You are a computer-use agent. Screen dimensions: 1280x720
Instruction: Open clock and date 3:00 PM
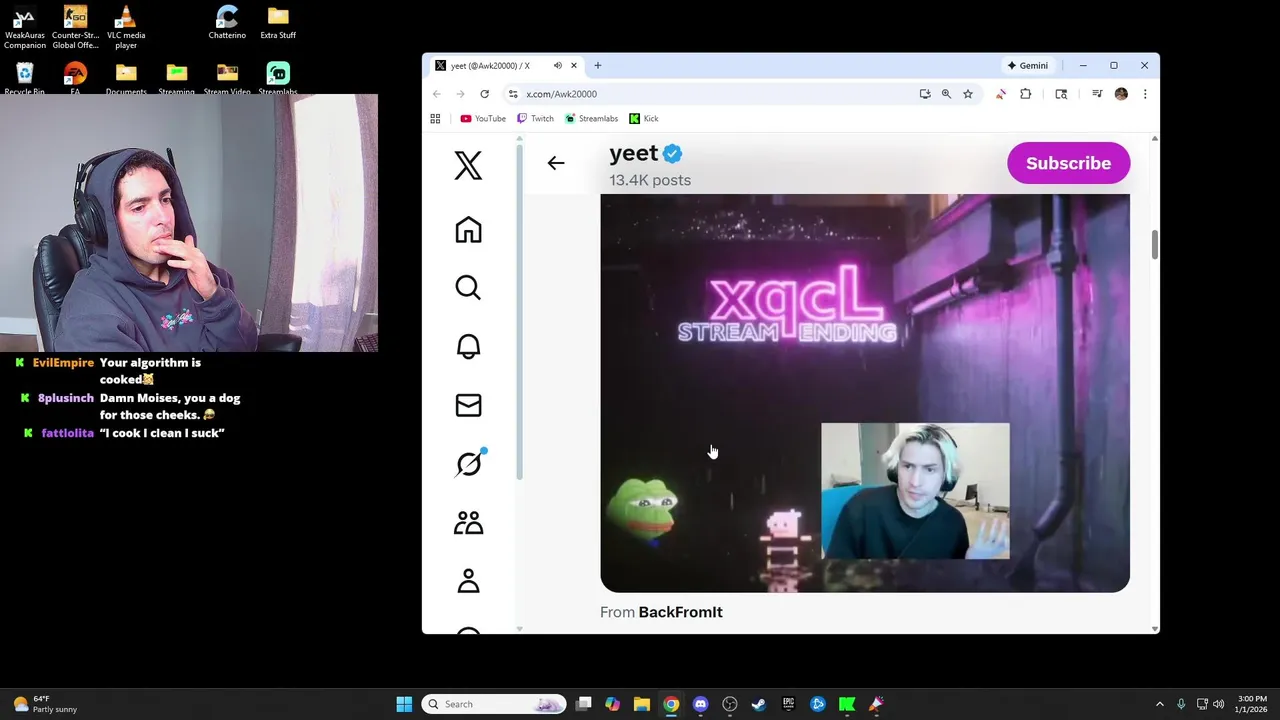pos(1252,704)
